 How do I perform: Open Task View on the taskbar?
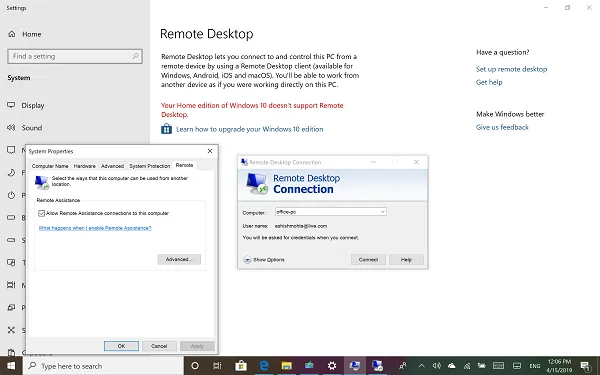tap(217, 366)
